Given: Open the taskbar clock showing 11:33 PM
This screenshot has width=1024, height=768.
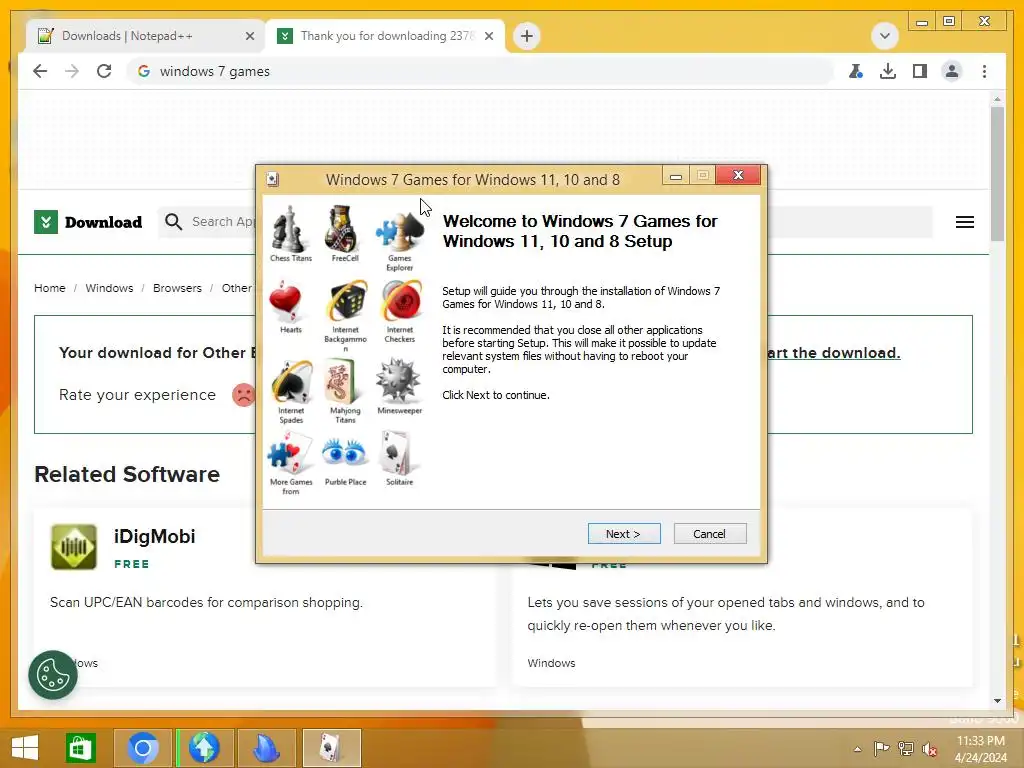Looking at the screenshot, I should click(980, 749).
